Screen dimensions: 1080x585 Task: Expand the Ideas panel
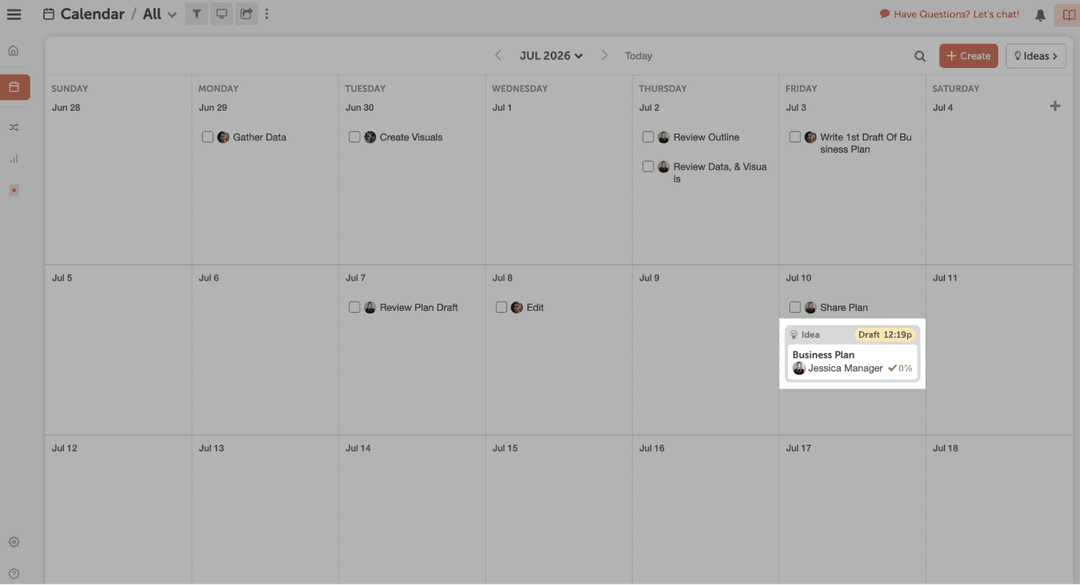coord(1035,56)
